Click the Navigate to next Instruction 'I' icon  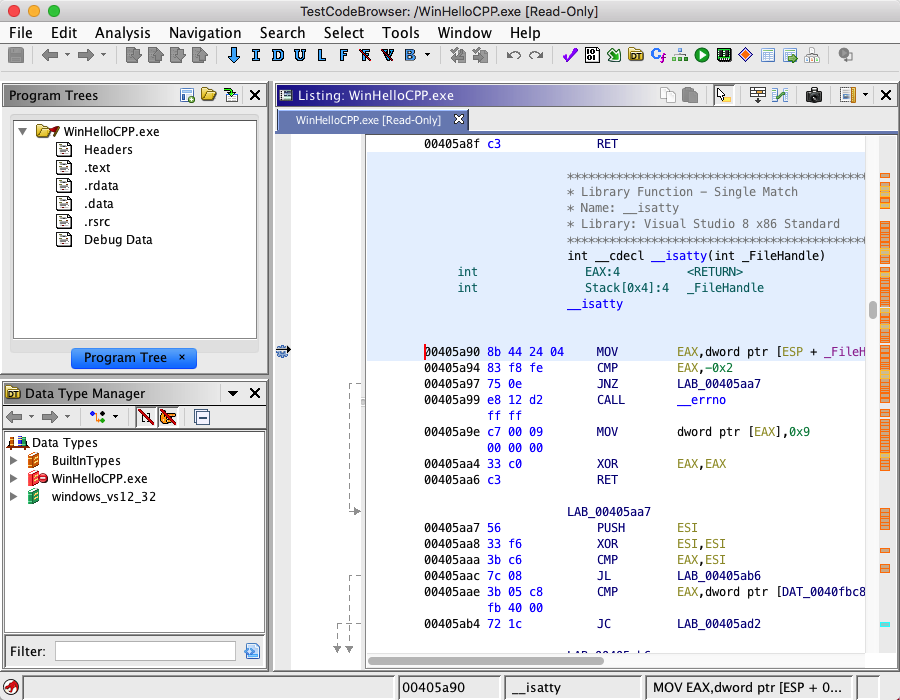pyautogui.click(x=256, y=55)
